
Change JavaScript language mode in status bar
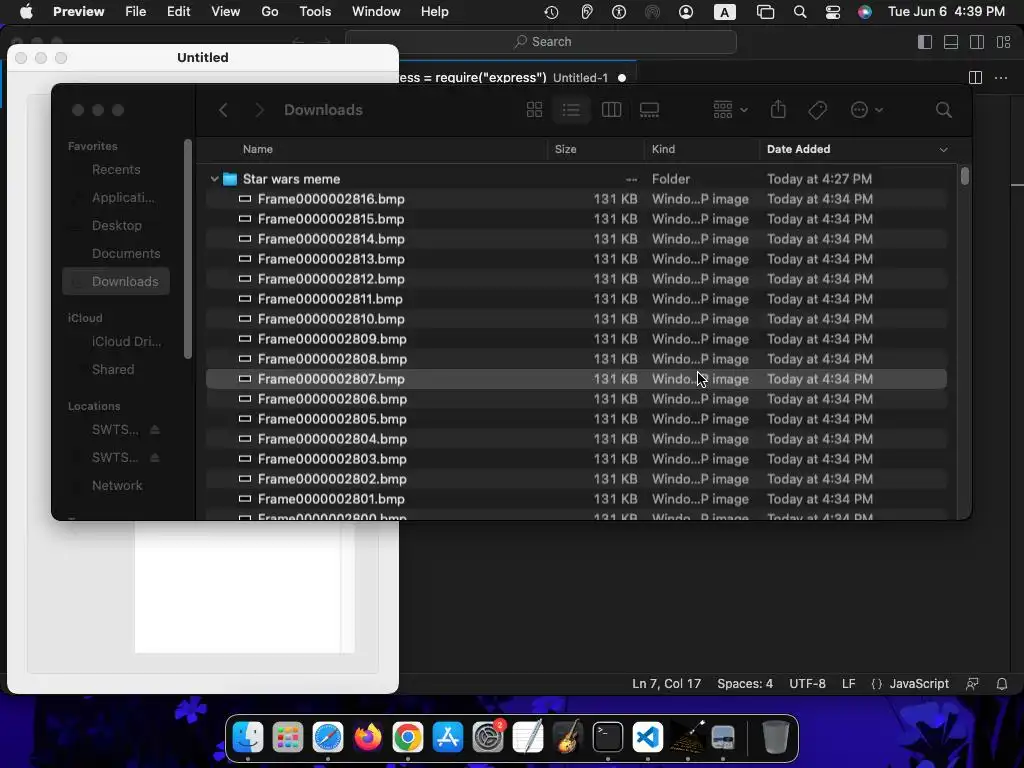tap(919, 684)
